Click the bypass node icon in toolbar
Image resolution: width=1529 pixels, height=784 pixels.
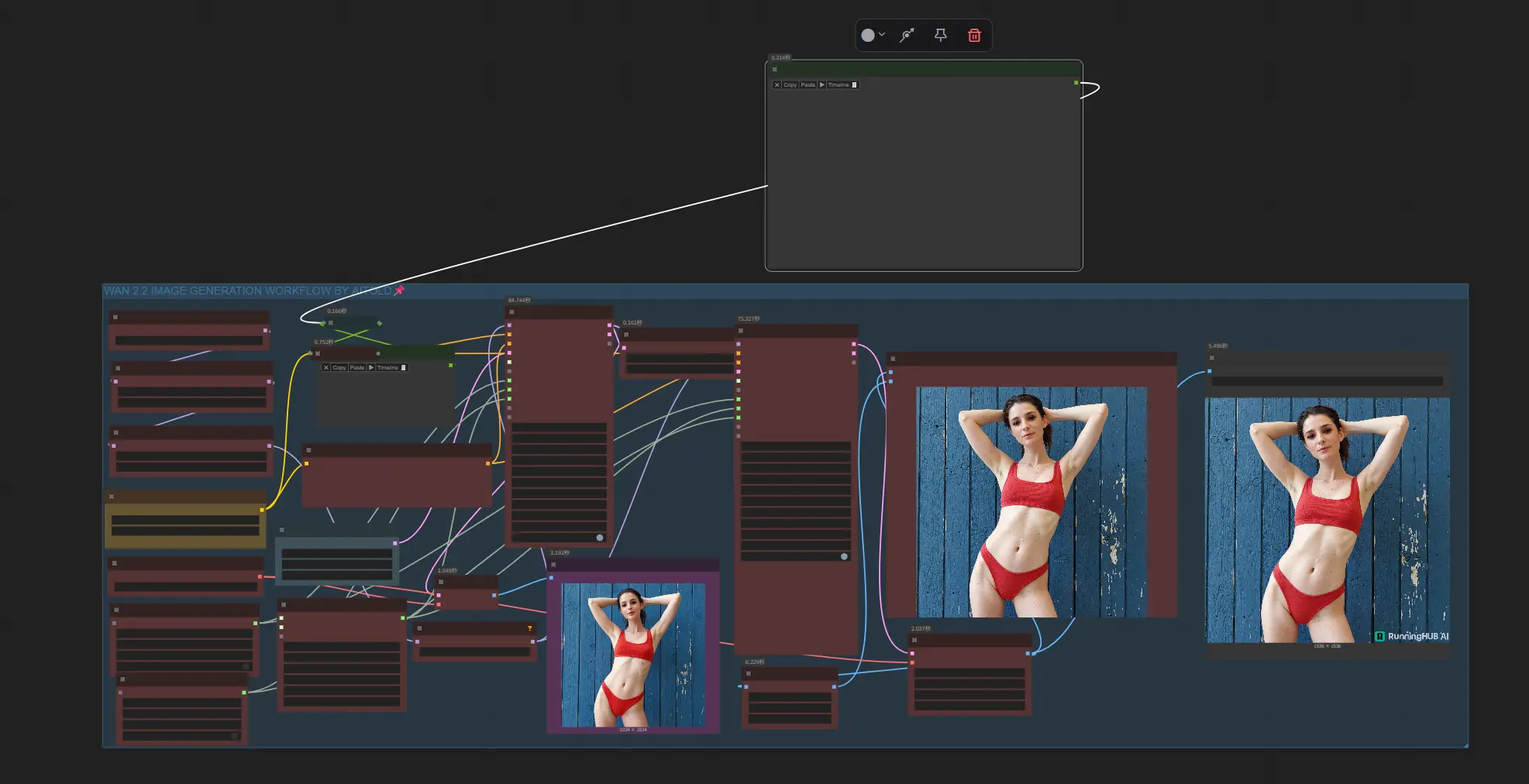tap(907, 35)
